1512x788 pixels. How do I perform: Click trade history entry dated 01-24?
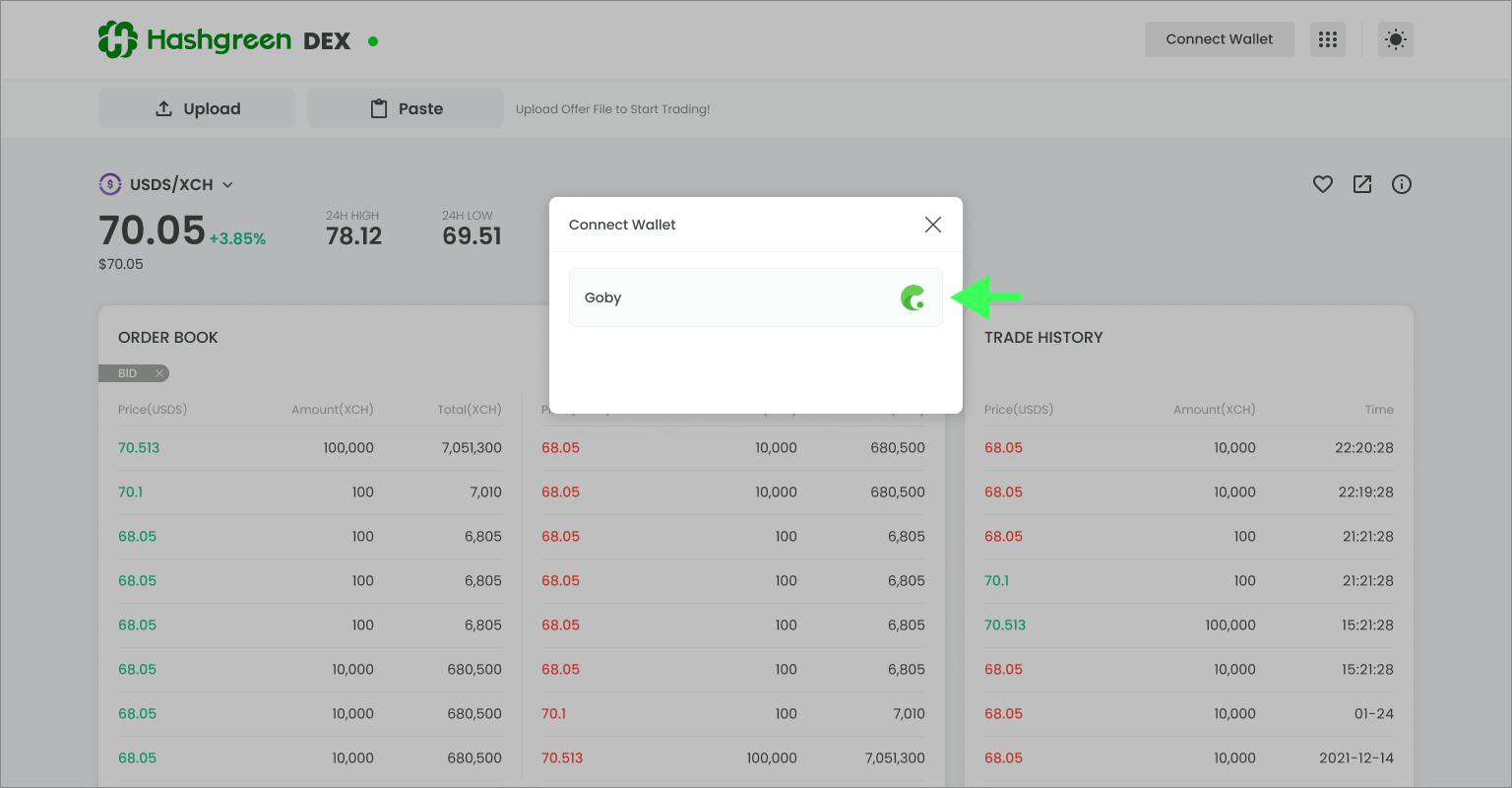click(x=1374, y=713)
